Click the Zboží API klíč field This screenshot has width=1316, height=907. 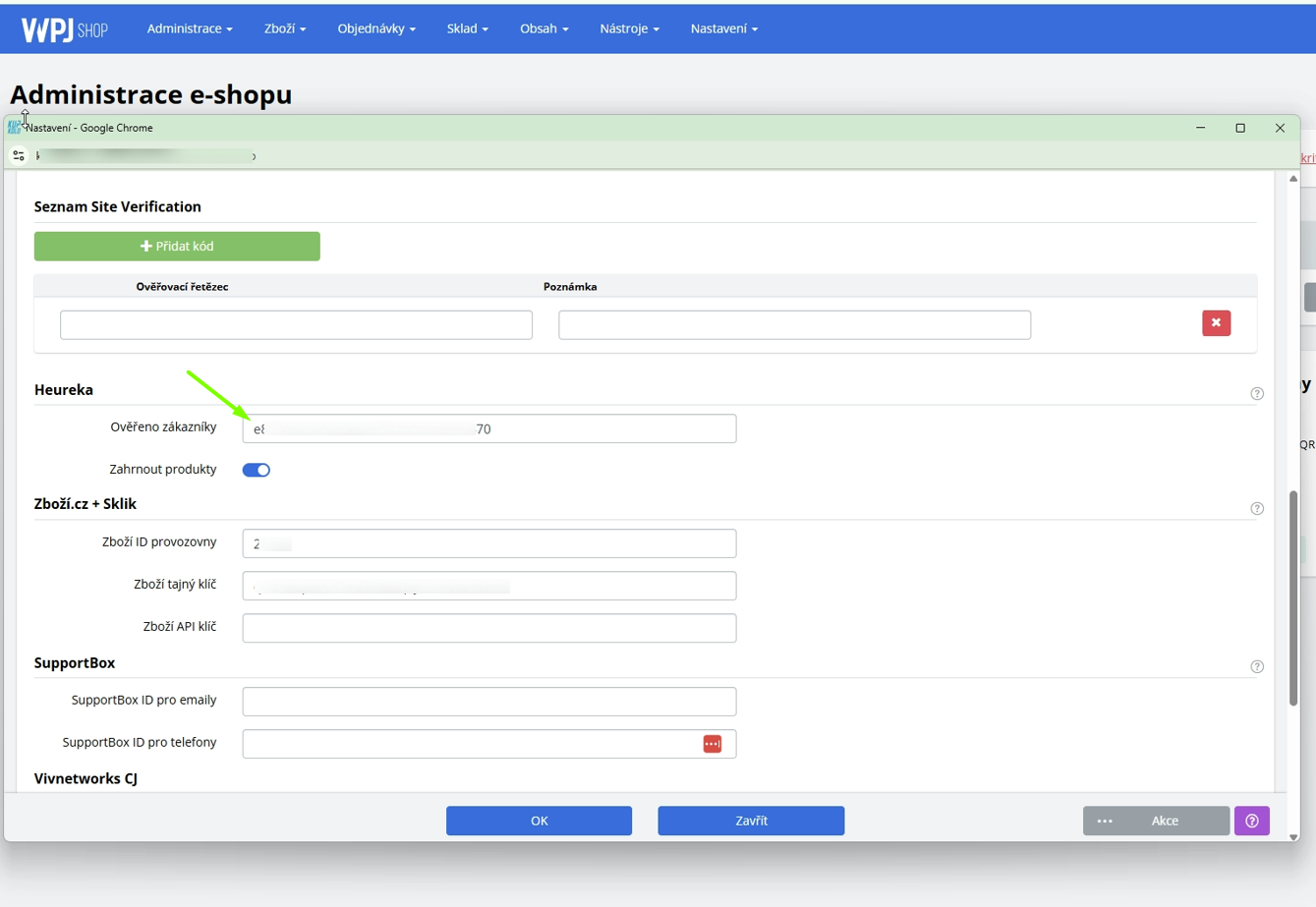point(489,628)
